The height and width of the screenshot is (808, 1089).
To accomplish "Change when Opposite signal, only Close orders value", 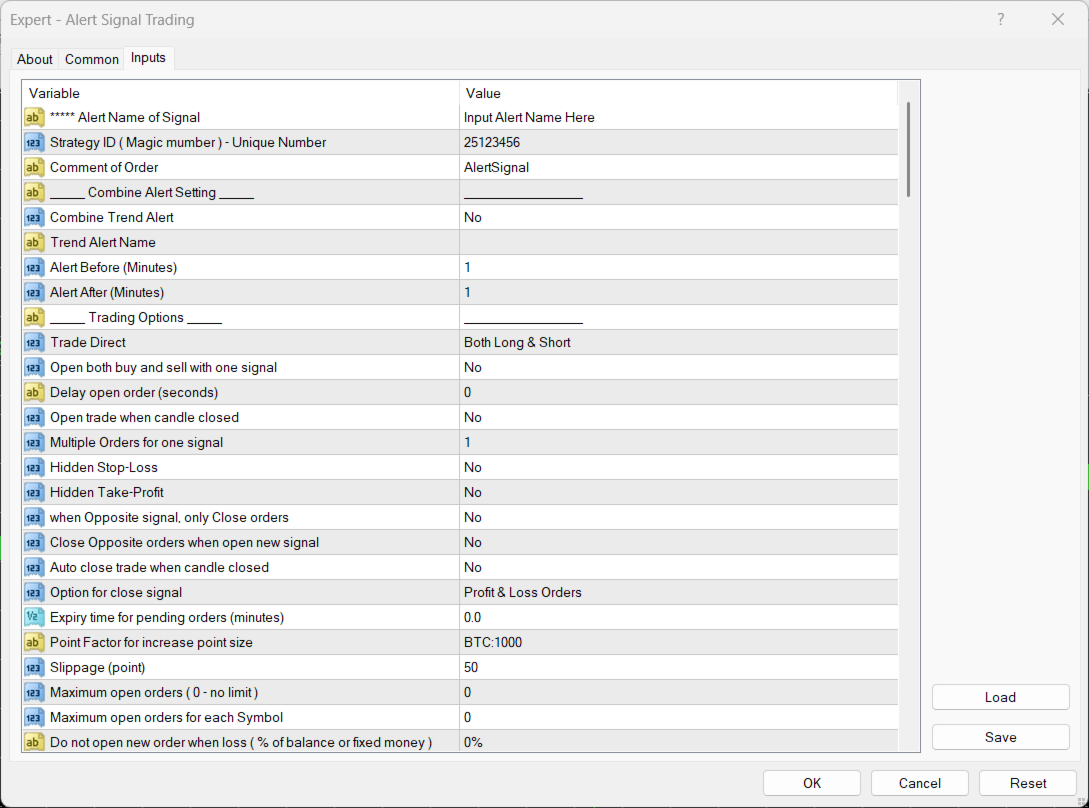I will click(x=679, y=518).
